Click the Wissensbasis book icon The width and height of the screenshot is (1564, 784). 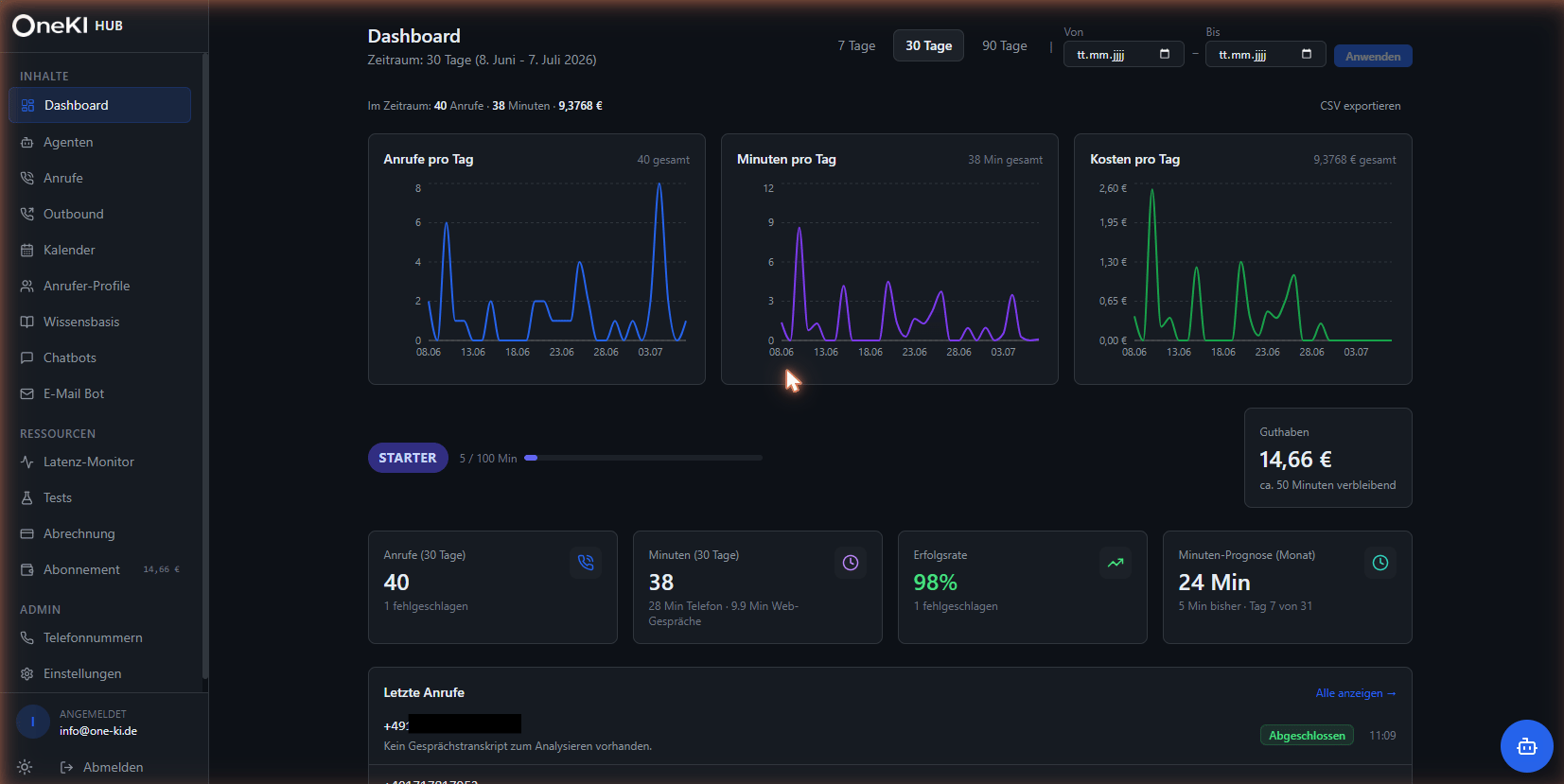coord(27,322)
